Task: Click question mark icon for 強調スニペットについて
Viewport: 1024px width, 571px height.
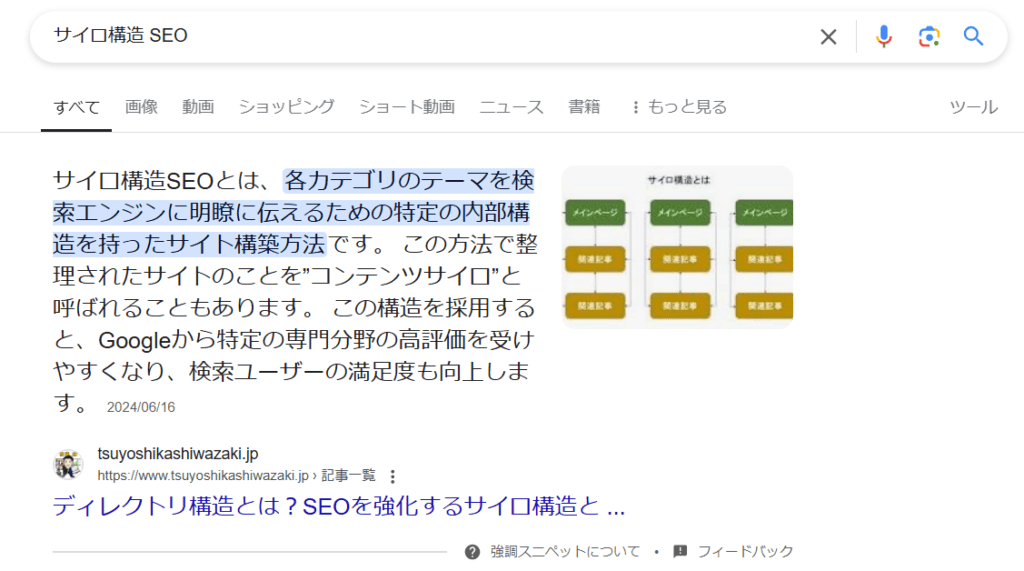Action: point(472,551)
